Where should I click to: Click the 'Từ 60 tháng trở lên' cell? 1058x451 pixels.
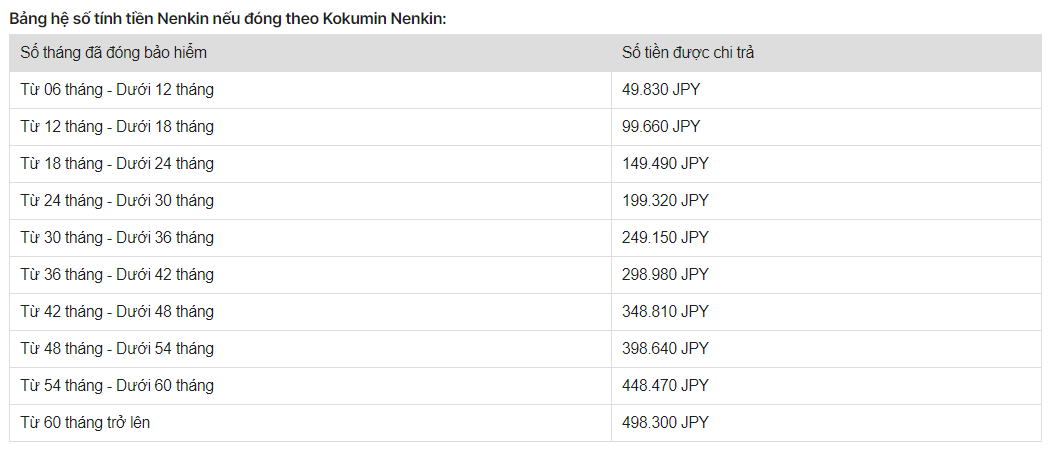pos(310,423)
